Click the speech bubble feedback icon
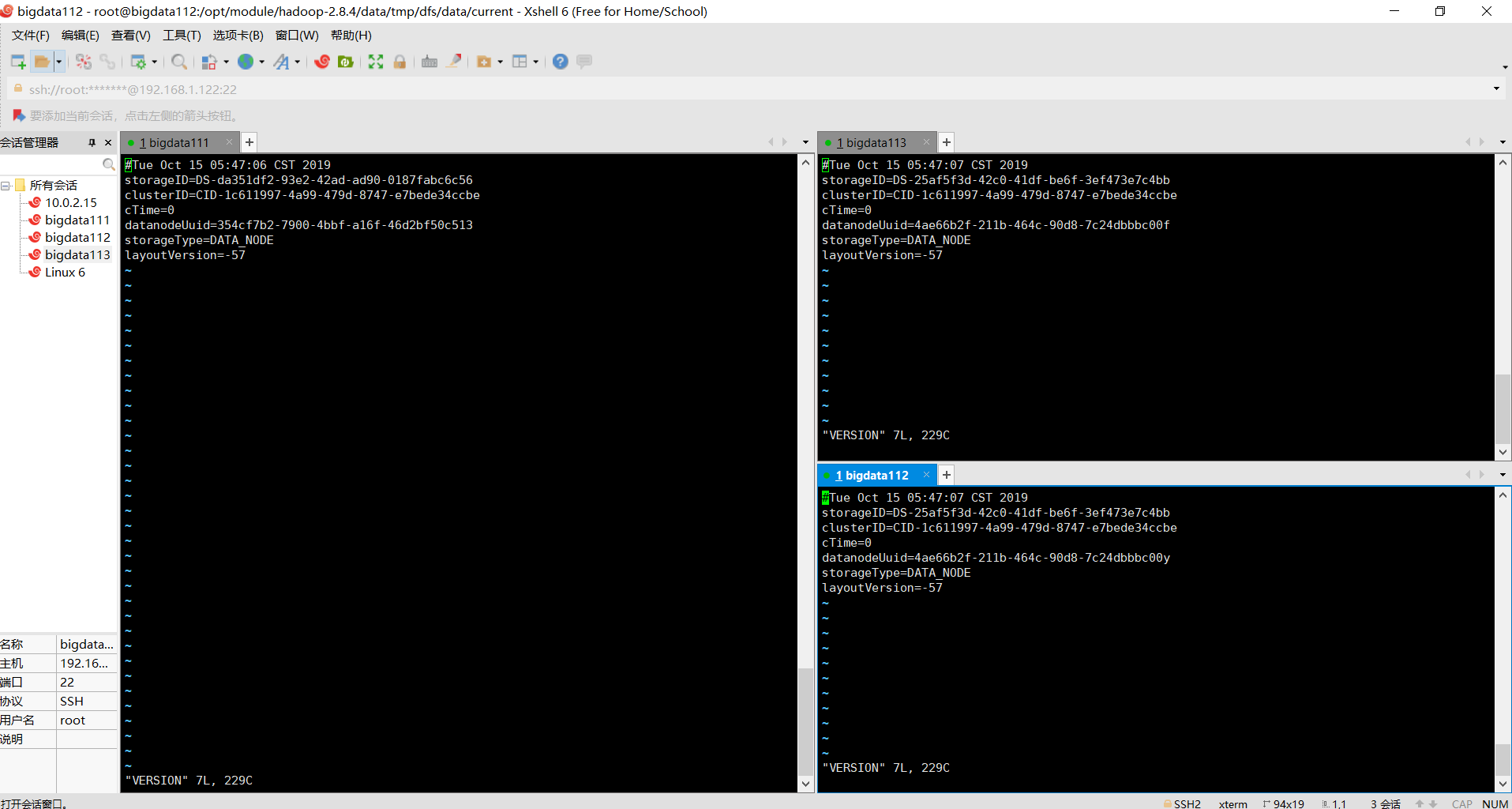 tap(584, 62)
